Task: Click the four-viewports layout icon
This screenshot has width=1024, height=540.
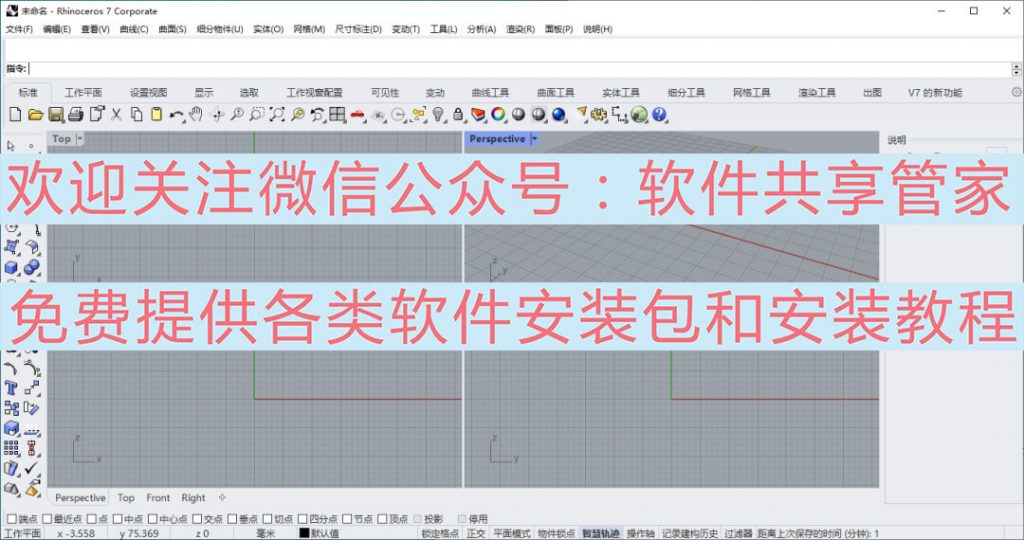Action: pos(338,115)
